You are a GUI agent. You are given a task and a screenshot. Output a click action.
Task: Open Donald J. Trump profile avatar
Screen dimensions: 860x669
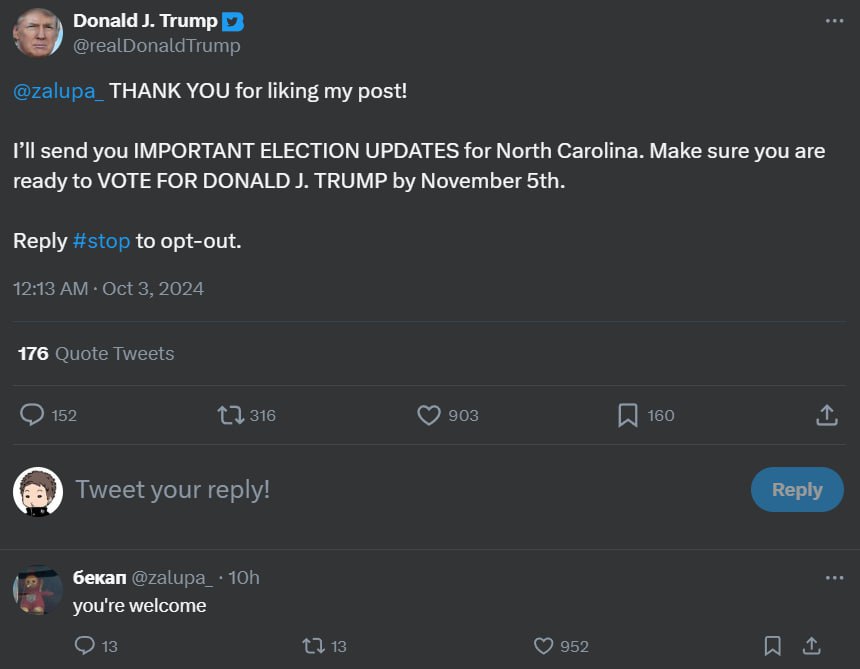[38, 33]
